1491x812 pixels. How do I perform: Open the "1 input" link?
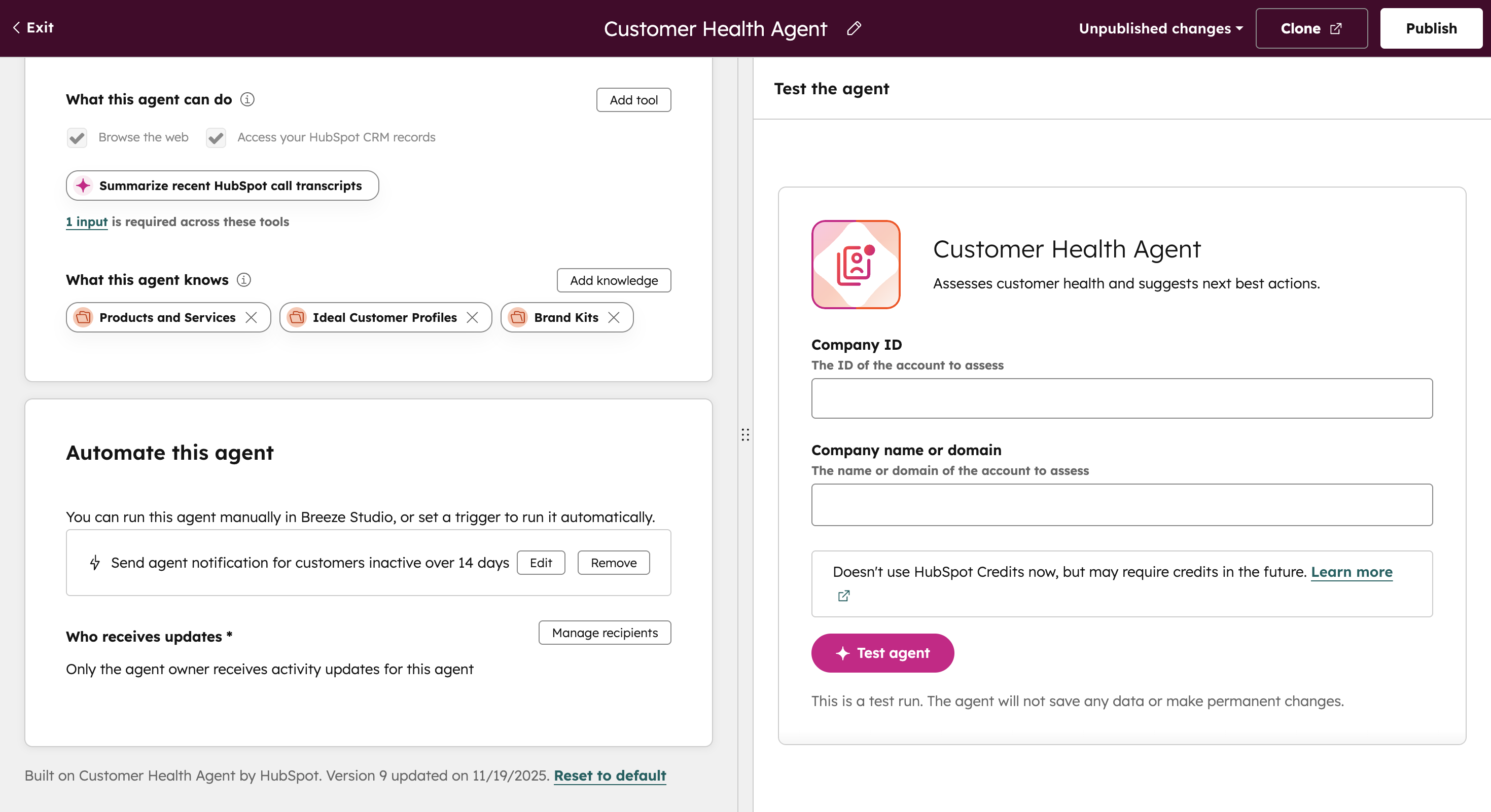[x=86, y=222]
